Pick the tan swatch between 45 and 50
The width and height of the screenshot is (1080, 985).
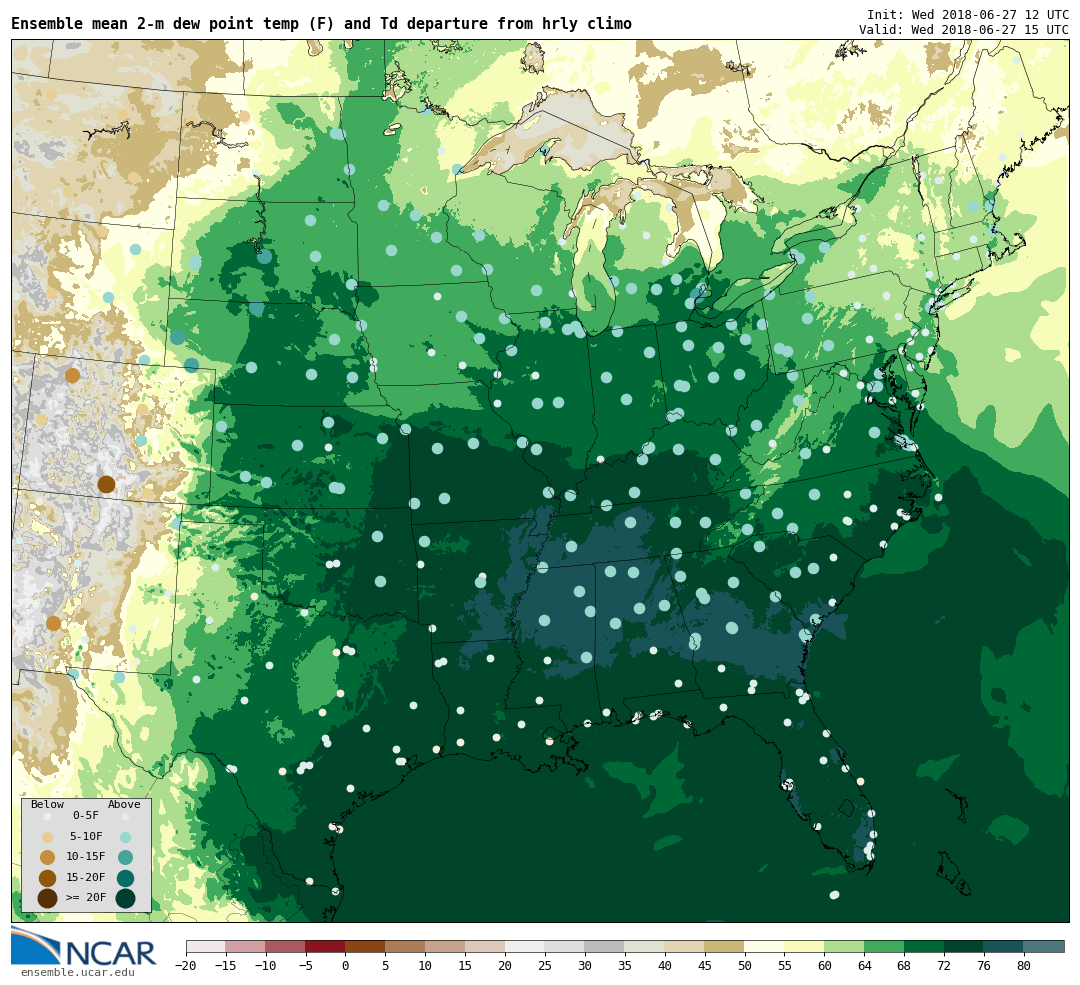click(x=725, y=946)
